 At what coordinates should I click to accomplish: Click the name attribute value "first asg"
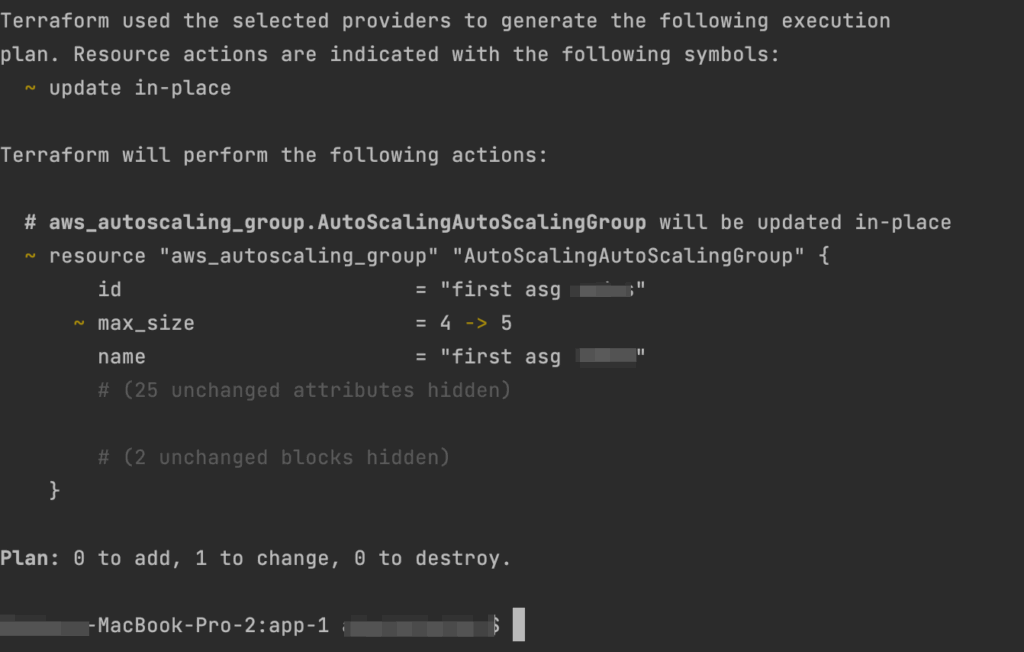pos(543,357)
